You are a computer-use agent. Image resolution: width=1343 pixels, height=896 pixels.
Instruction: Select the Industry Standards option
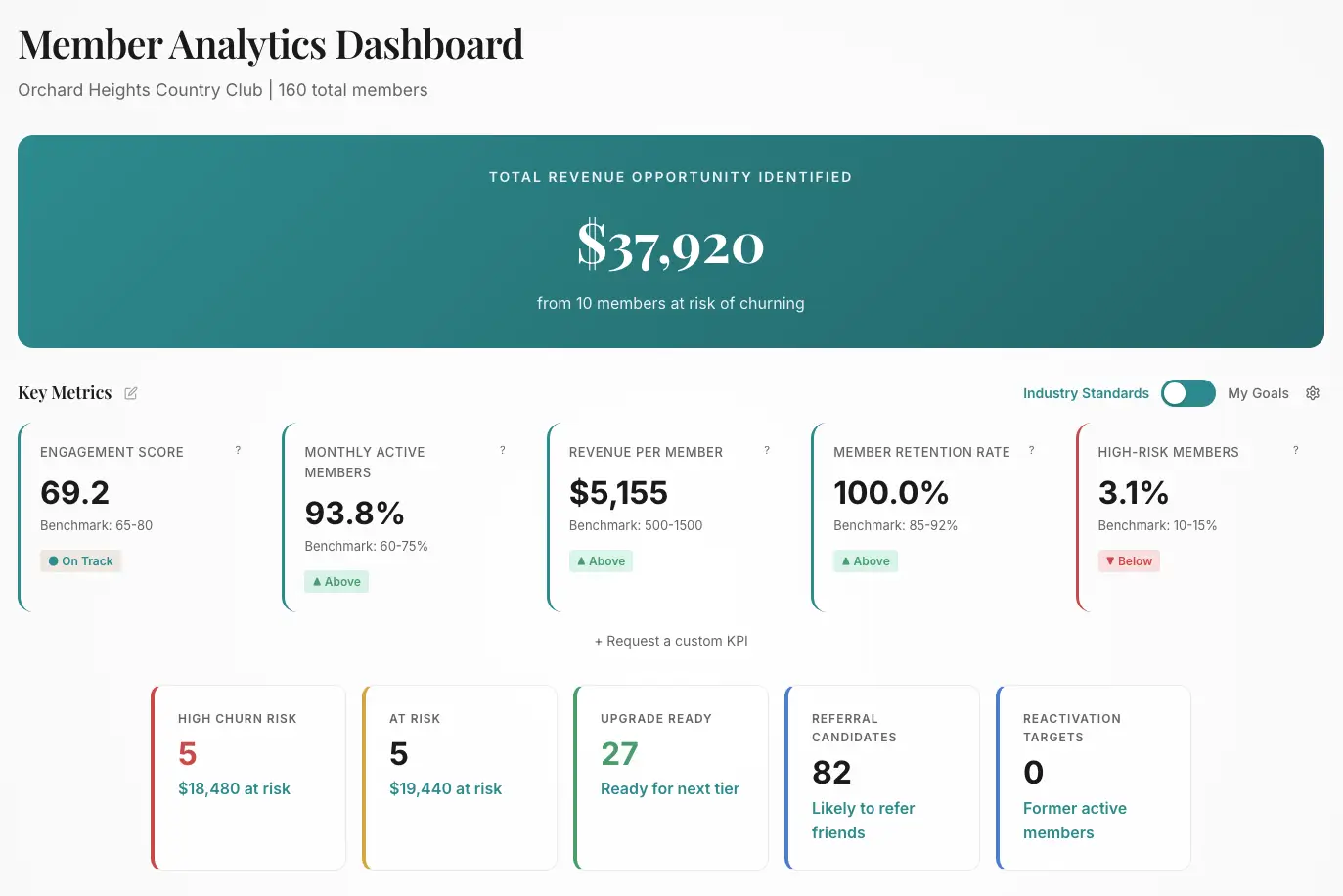(1086, 393)
